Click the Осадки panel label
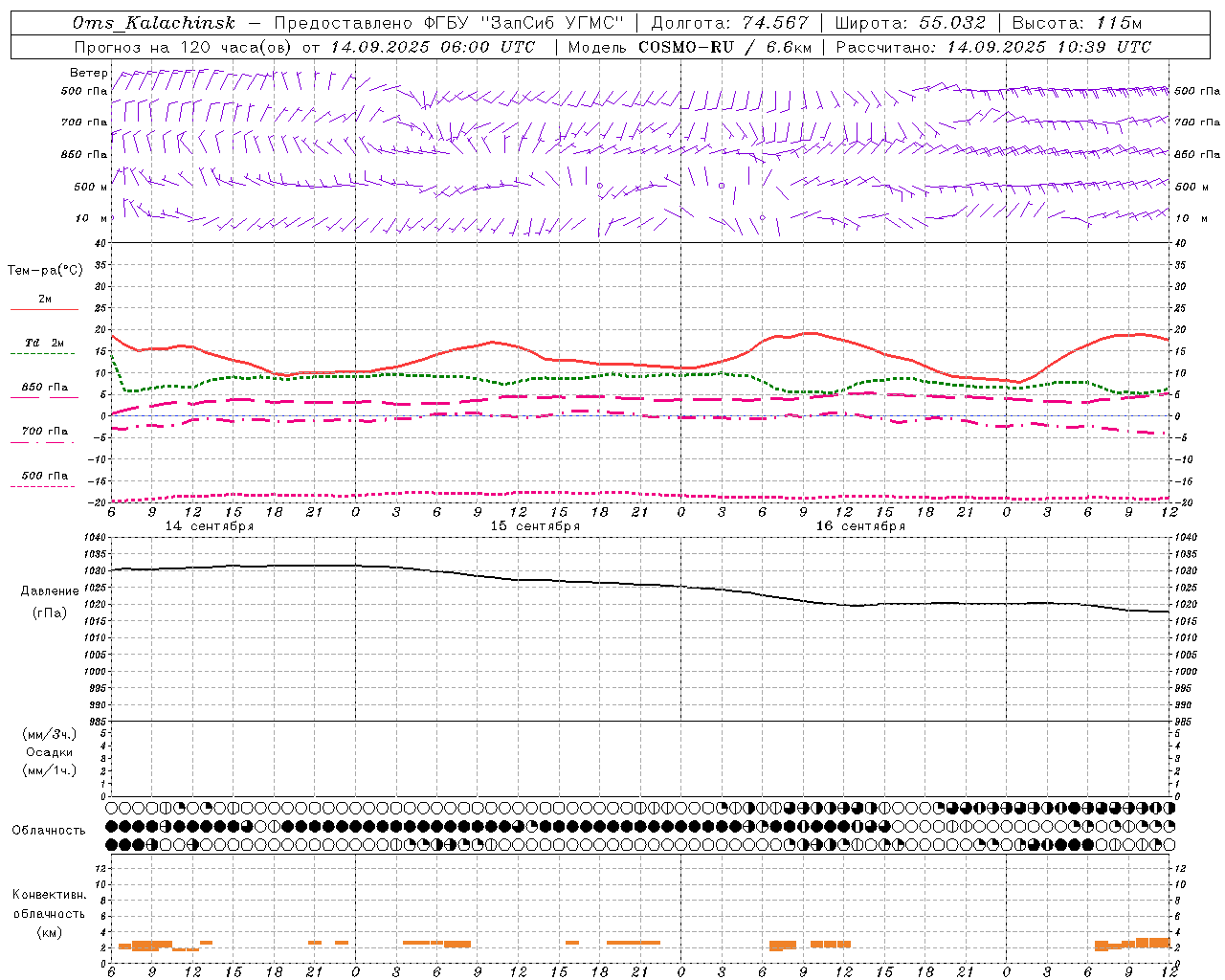Viewport: 1225px width, 980px height. (x=50, y=752)
